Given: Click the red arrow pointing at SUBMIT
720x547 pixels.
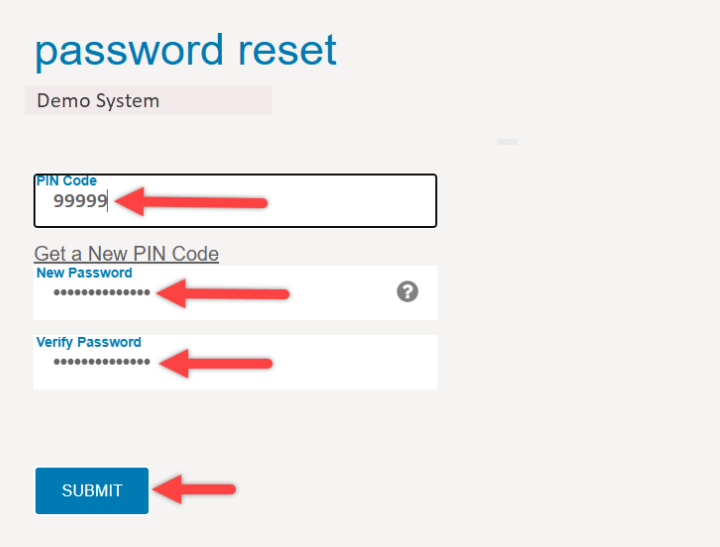Looking at the screenshot, I should (x=195, y=490).
